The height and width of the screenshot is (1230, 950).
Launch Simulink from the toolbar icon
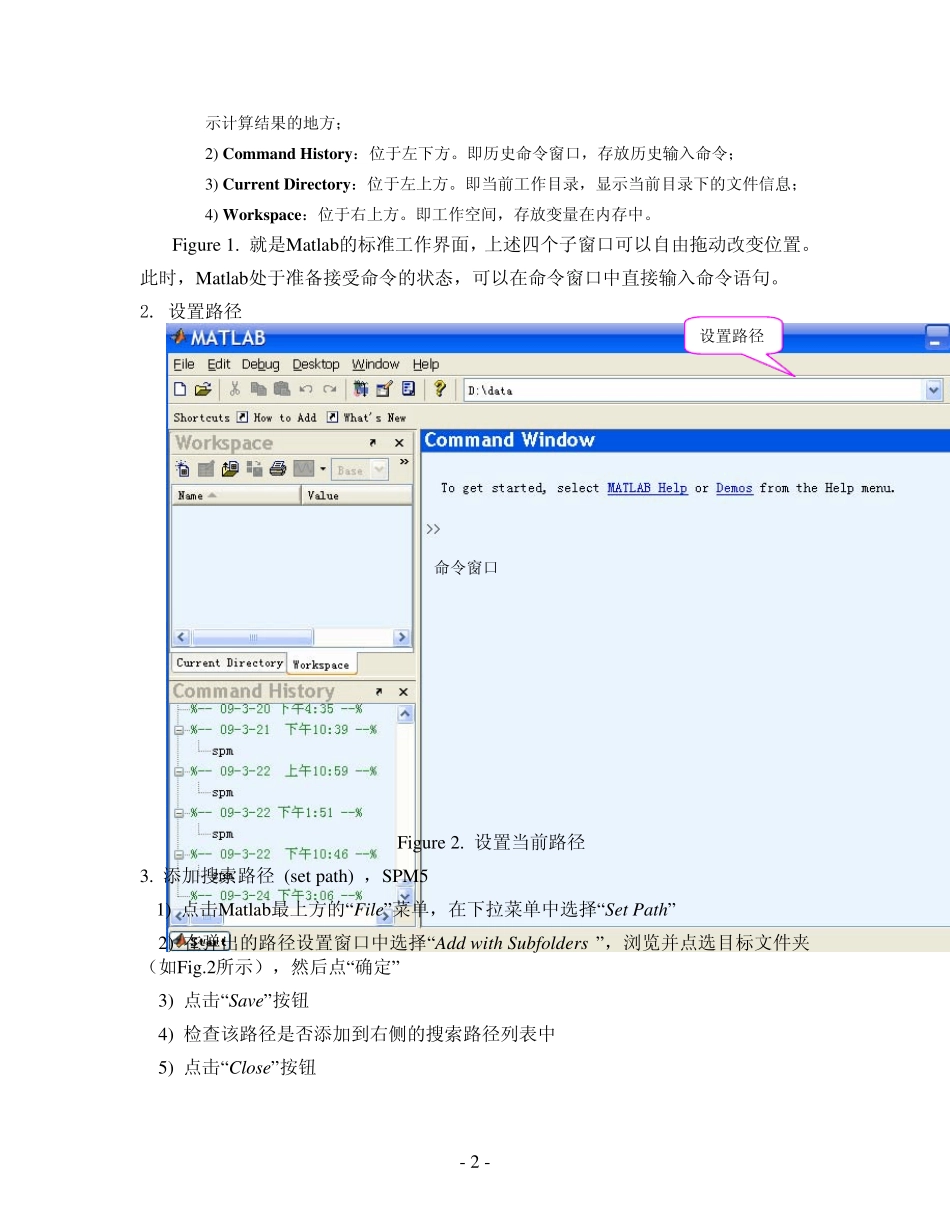pos(361,389)
